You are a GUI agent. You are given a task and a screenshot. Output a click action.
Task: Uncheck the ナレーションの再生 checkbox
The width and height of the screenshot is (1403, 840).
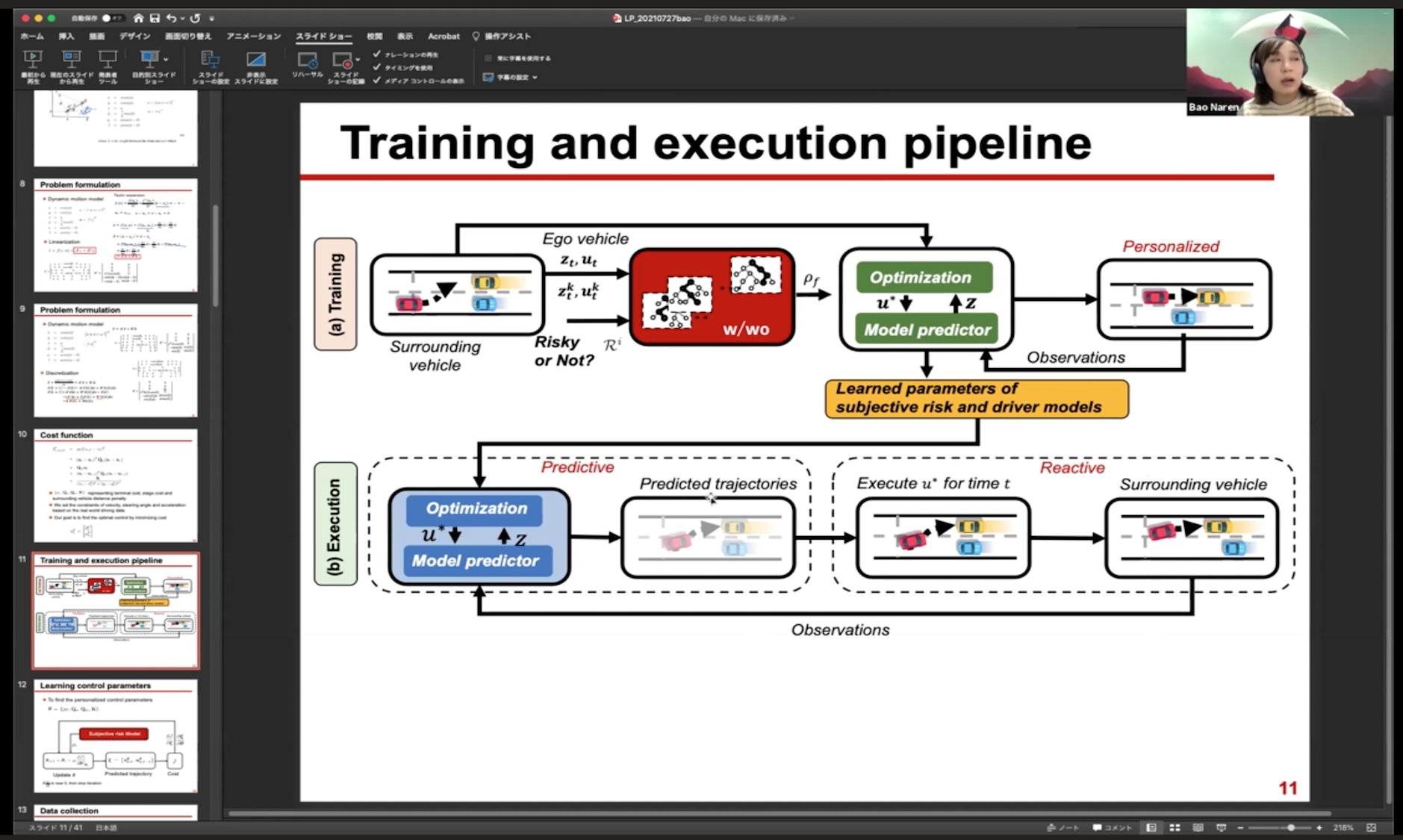tap(377, 55)
